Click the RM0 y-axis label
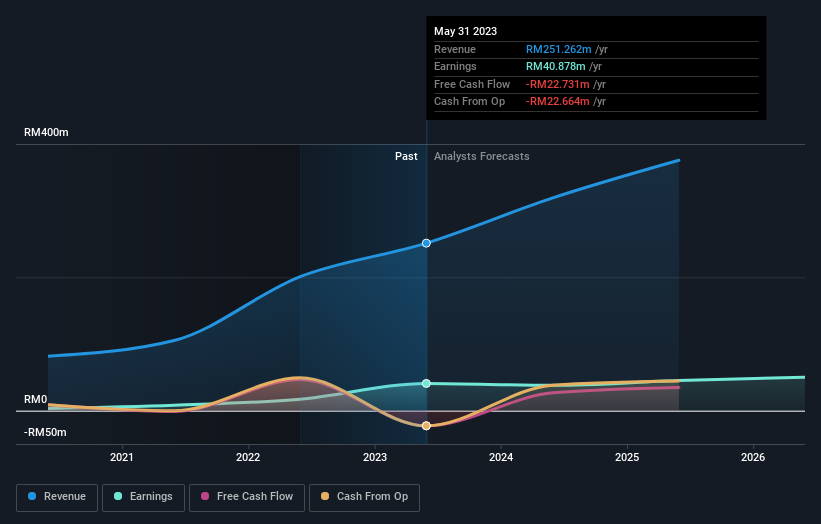 click(x=36, y=399)
